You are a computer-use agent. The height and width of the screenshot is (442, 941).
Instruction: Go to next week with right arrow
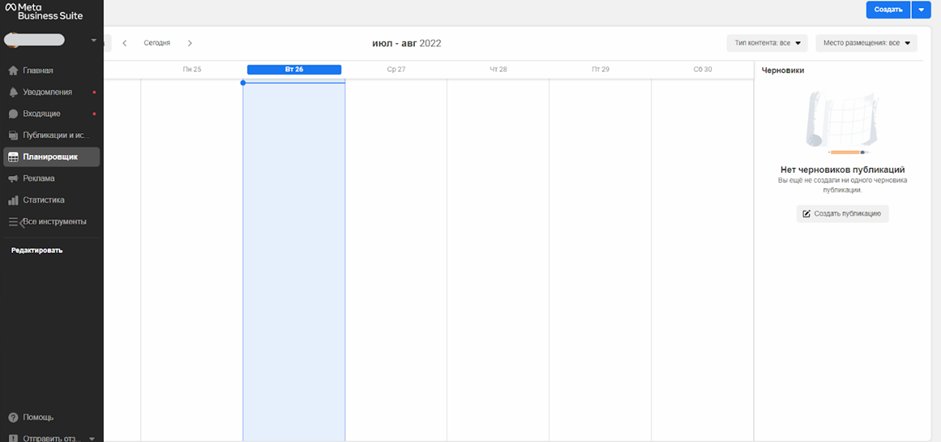tap(190, 43)
